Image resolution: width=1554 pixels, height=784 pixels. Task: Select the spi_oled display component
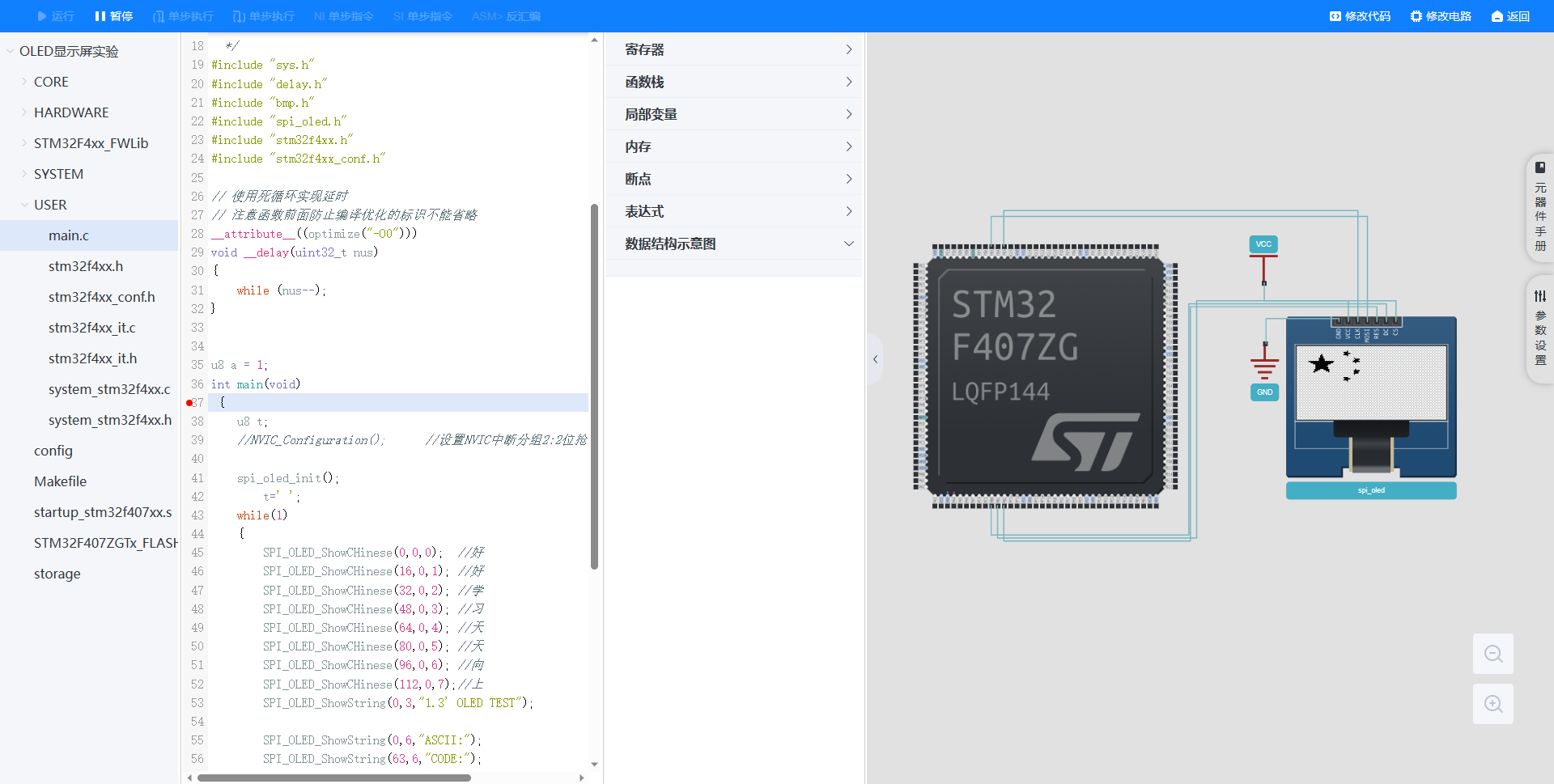coord(1371,397)
